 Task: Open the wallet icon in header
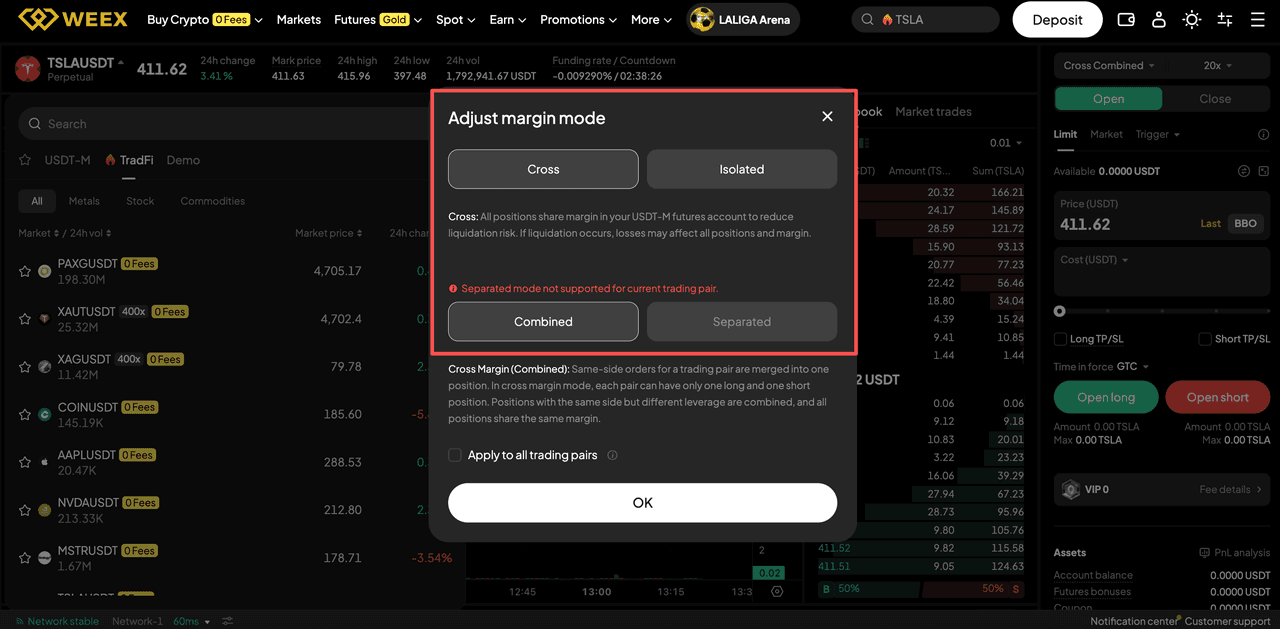click(x=1125, y=19)
